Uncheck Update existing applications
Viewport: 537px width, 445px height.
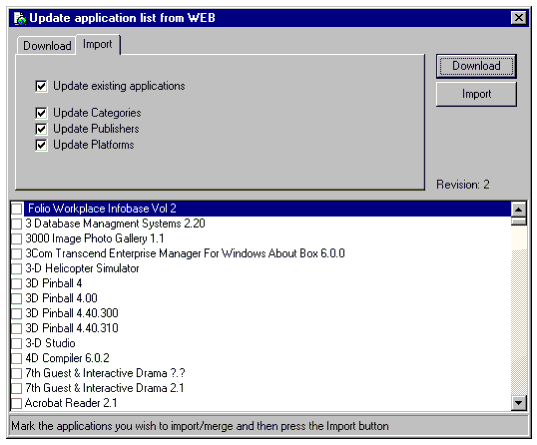pos(41,86)
